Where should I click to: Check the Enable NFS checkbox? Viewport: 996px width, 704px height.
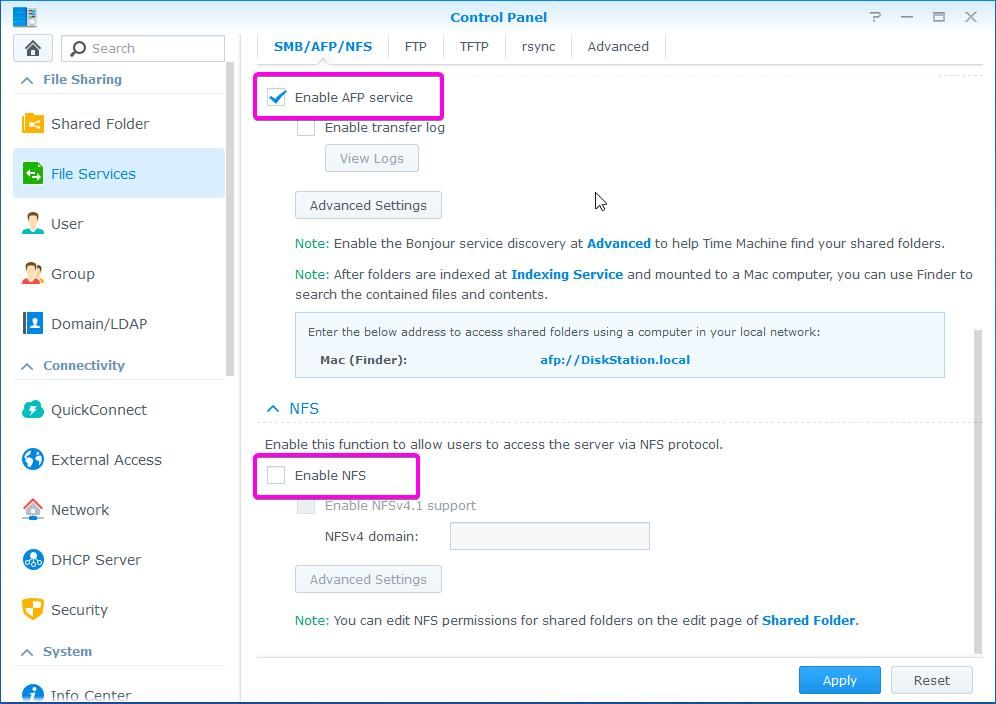[276, 475]
